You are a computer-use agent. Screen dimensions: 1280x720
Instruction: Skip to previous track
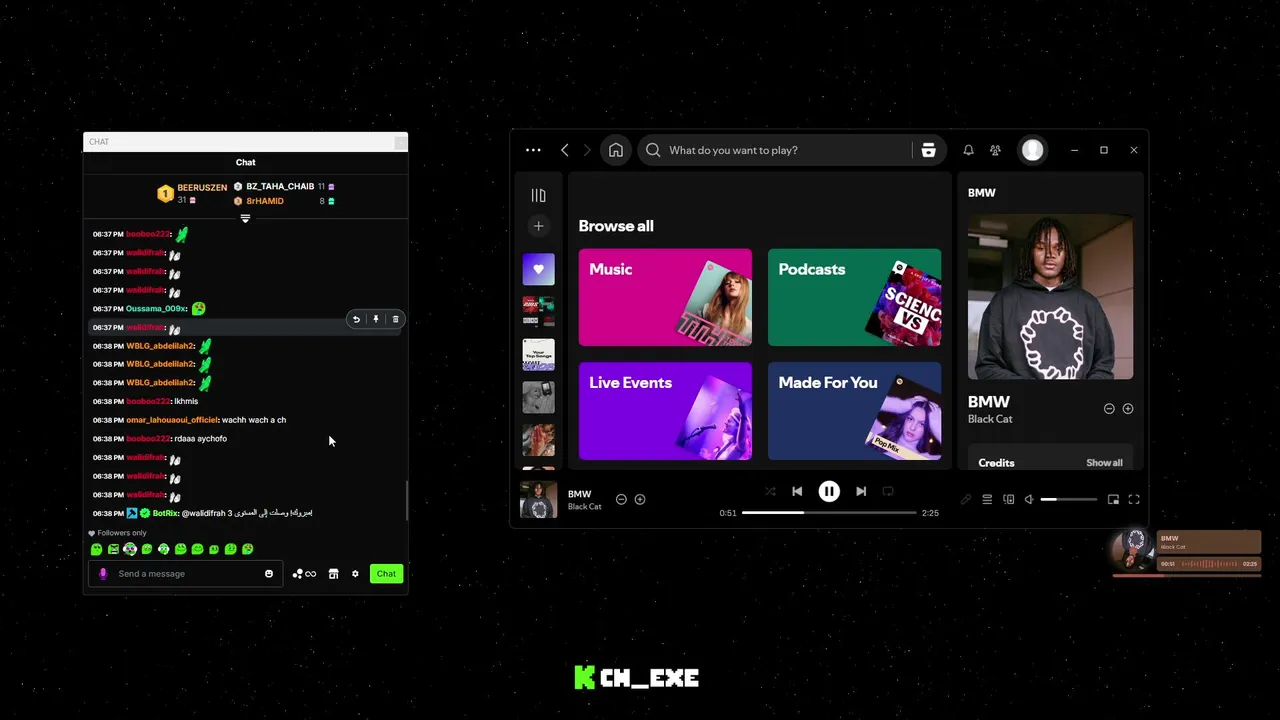[797, 491]
